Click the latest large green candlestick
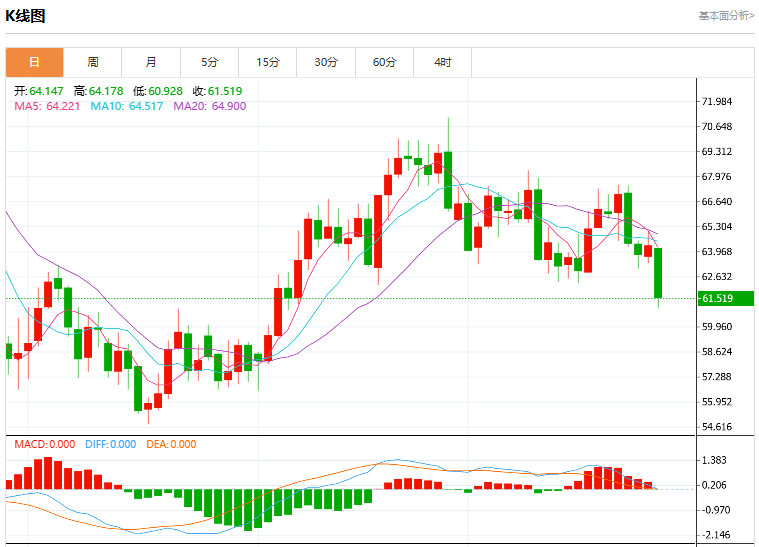 tap(658, 273)
